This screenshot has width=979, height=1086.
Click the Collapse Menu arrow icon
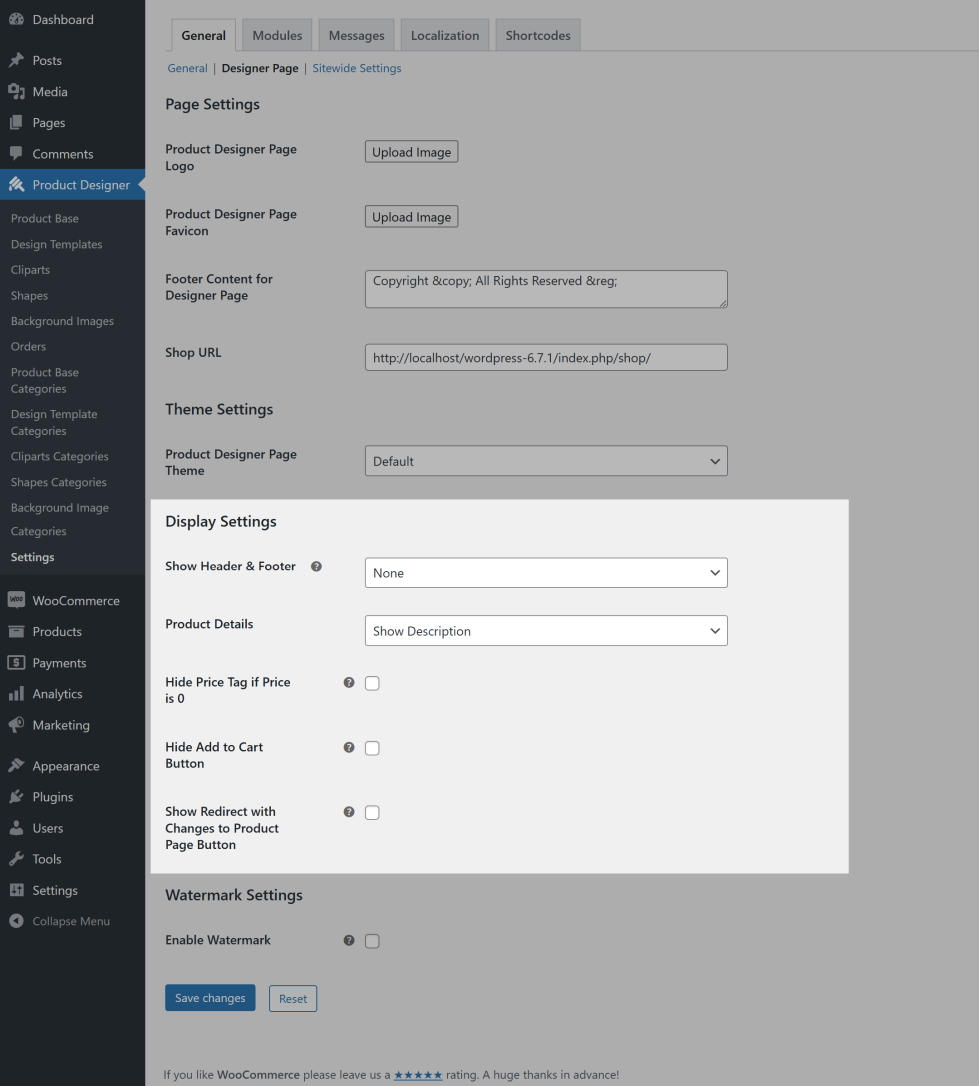tap(16, 921)
